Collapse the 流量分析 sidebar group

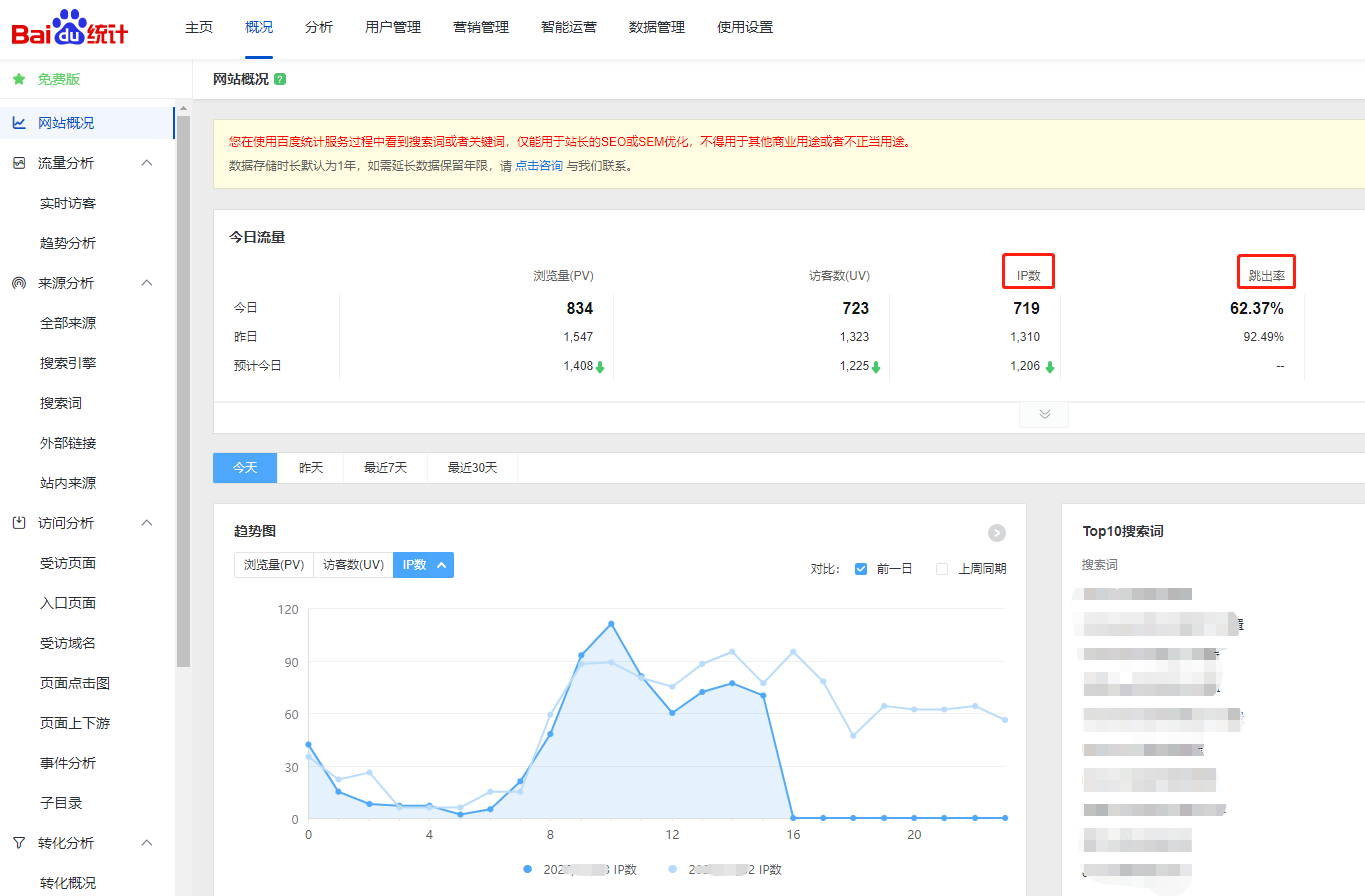(x=147, y=163)
